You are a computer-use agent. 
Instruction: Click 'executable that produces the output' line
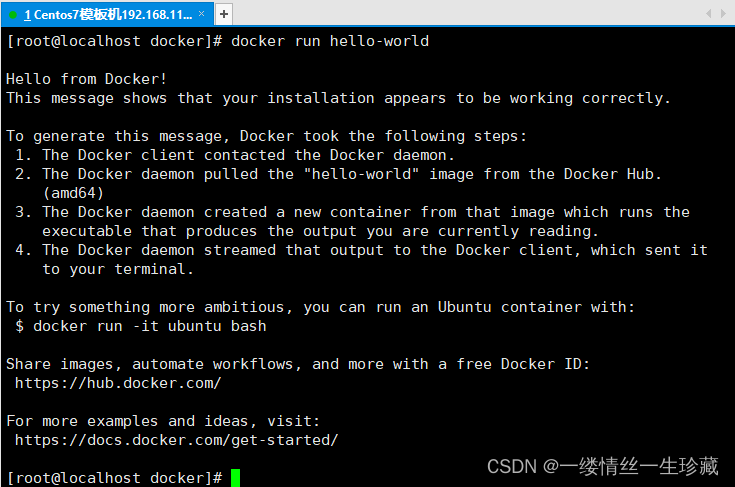(321, 231)
